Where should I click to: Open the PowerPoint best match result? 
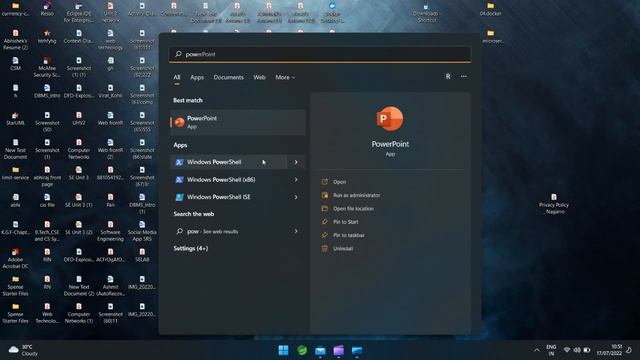[238, 122]
